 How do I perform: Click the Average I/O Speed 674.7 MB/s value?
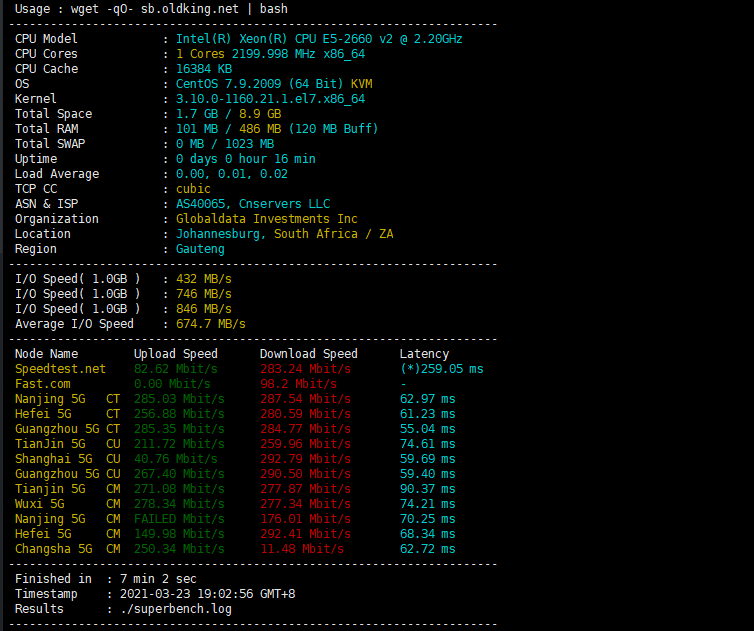pos(211,324)
